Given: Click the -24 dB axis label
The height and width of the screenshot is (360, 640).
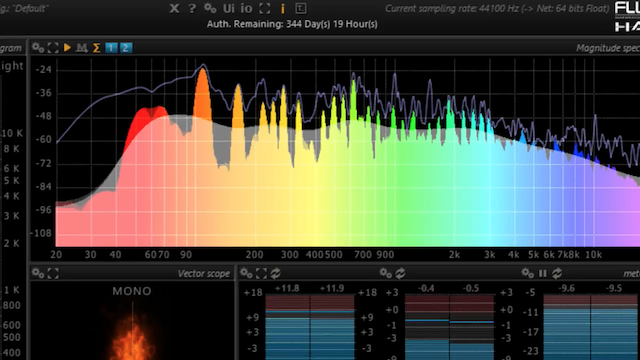Looking at the screenshot, I should click(x=43, y=69).
